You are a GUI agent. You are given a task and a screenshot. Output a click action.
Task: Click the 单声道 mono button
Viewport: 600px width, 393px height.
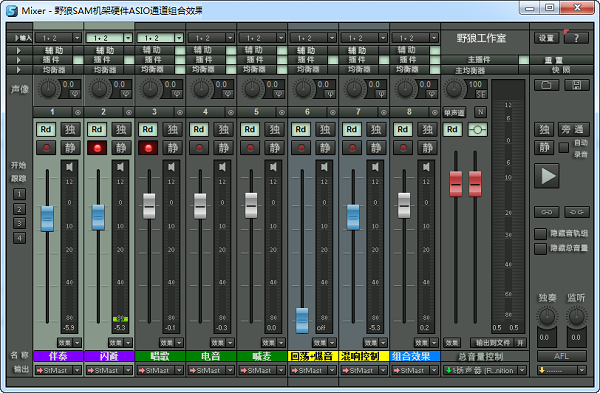pyautogui.click(x=454, y=113)
